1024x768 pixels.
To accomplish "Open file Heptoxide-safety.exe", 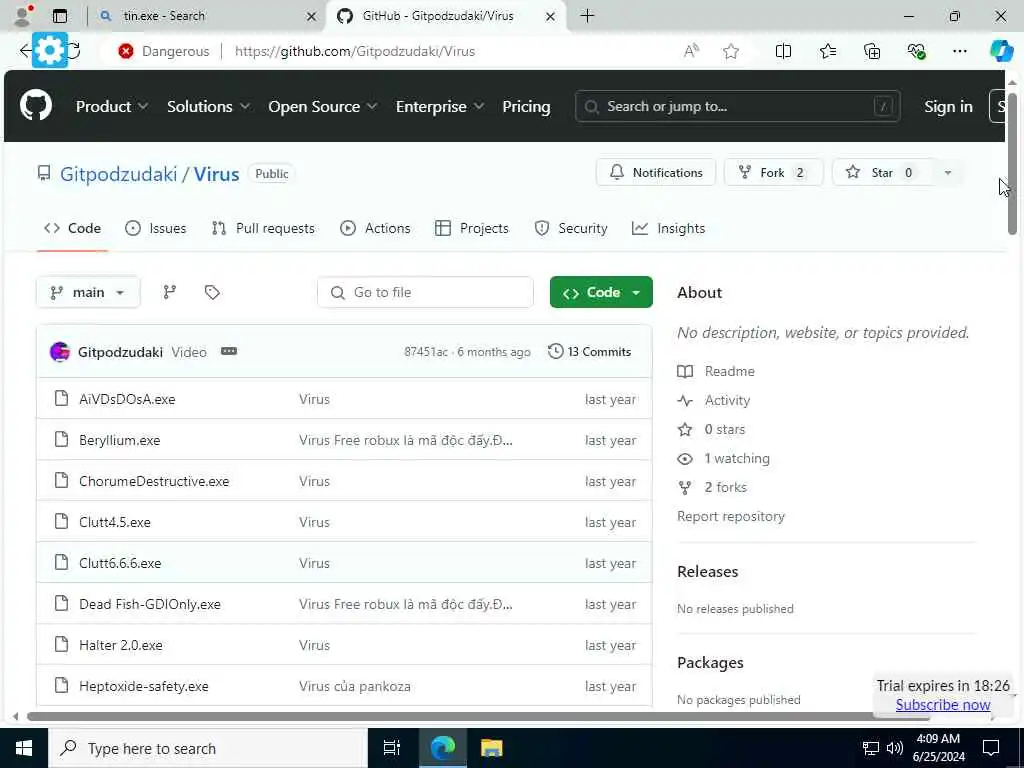I will tap(144, 686).
